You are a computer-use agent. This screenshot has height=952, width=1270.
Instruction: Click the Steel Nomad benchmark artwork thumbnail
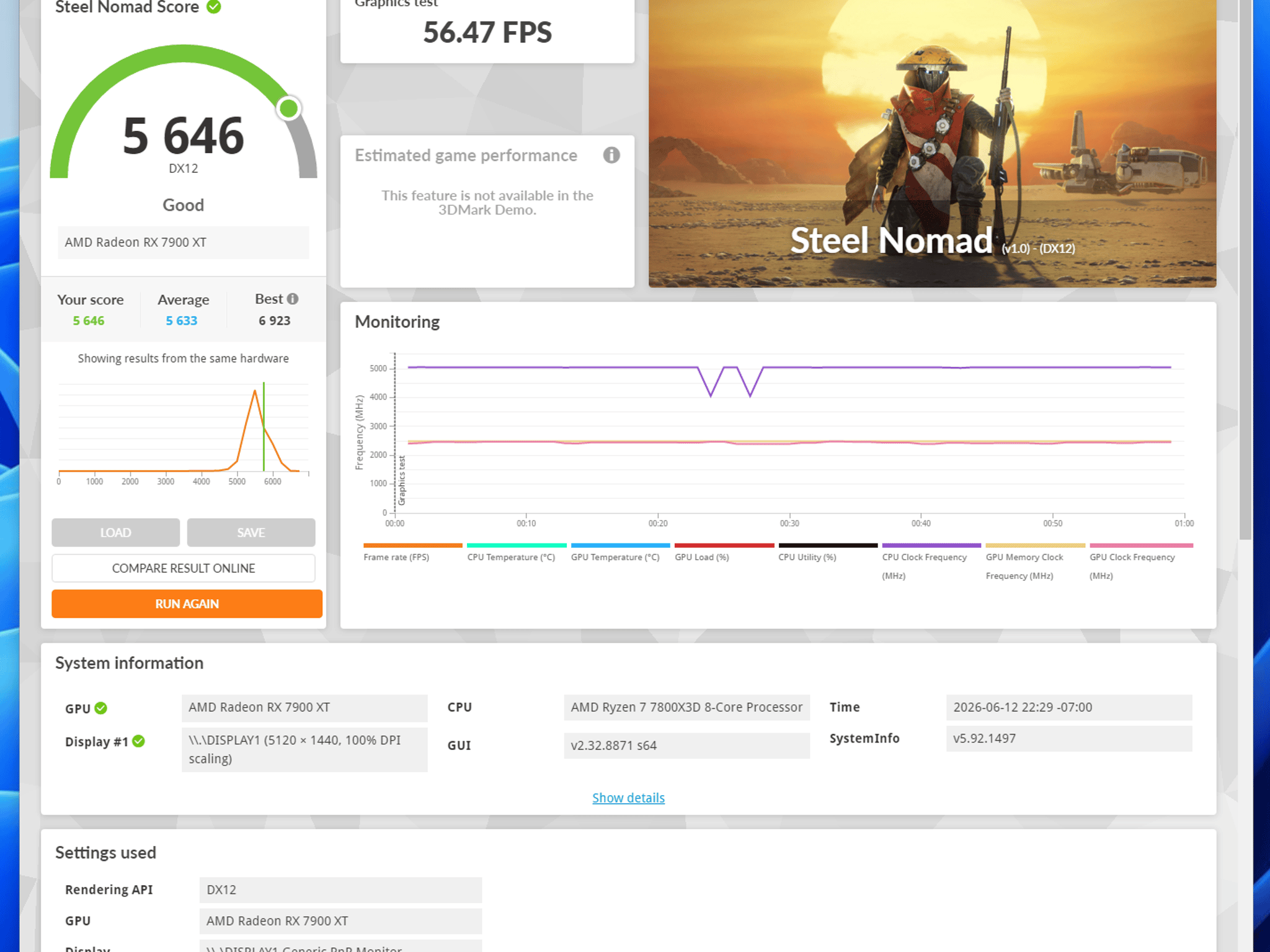click(932, 143)
